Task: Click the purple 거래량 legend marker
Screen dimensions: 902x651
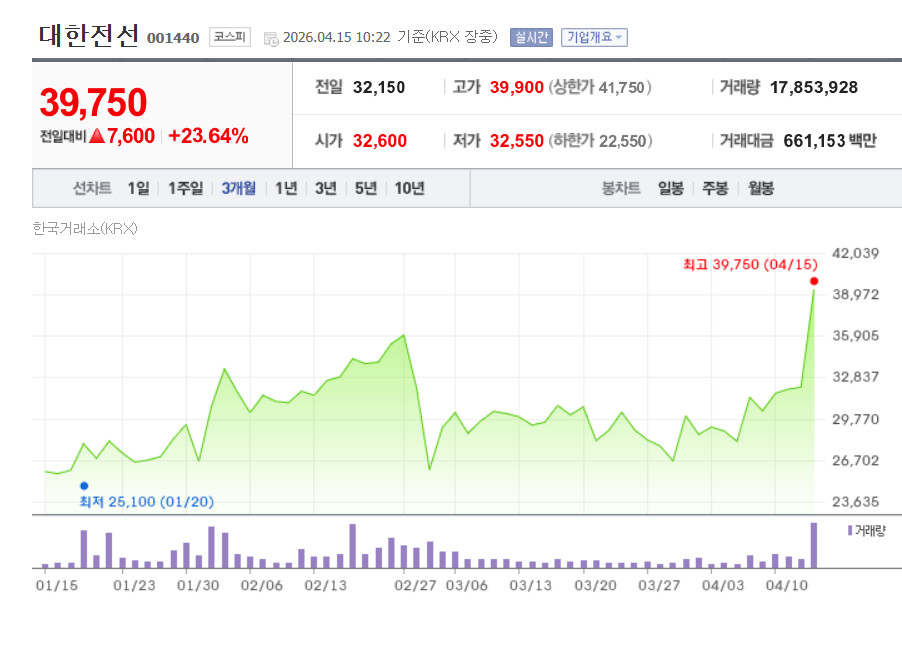Action: 850,530
